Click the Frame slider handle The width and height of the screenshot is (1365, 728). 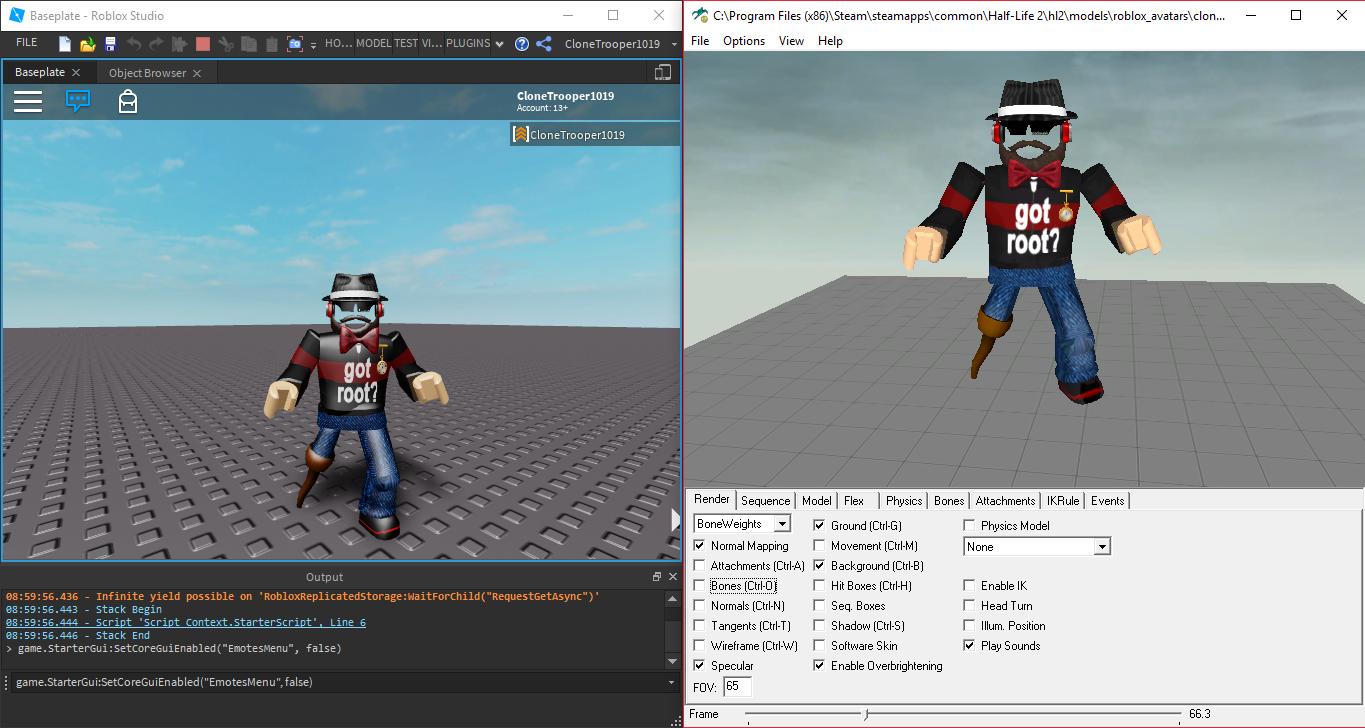(x=866, y=714)
